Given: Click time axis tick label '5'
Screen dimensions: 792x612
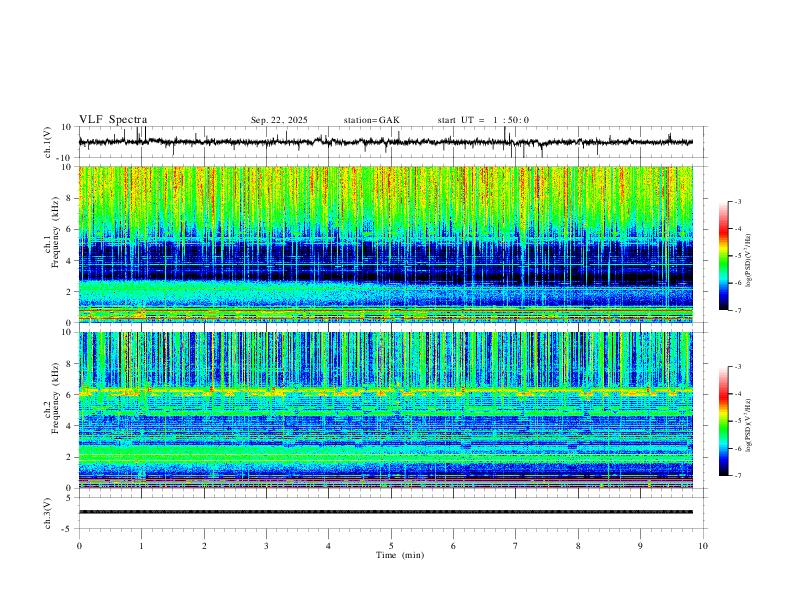Looking at the screenshot, I should (x=391, y=546).
